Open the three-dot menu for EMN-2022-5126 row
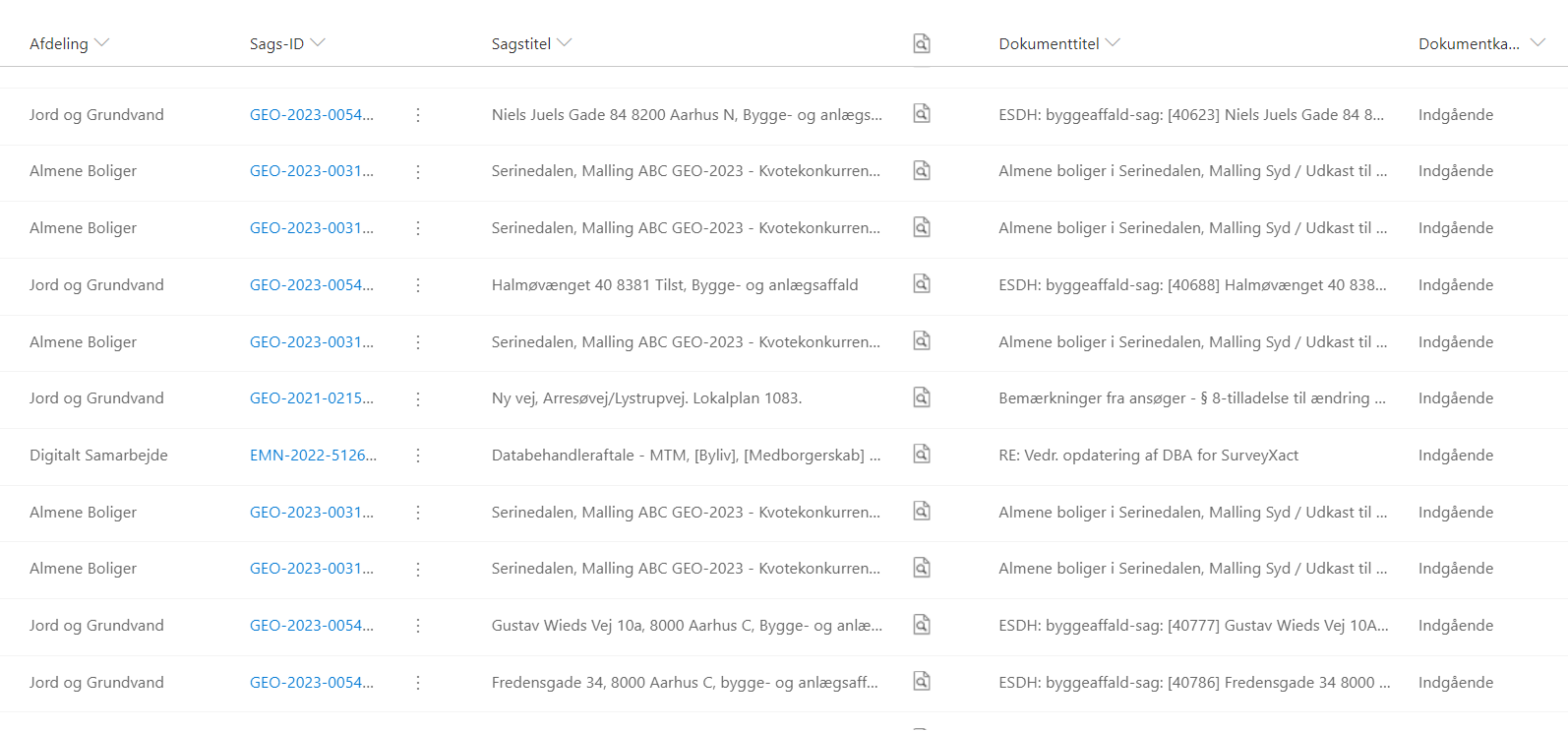Screen dimensions: 1568x731 pyautogui.click(x=418, y=456)
